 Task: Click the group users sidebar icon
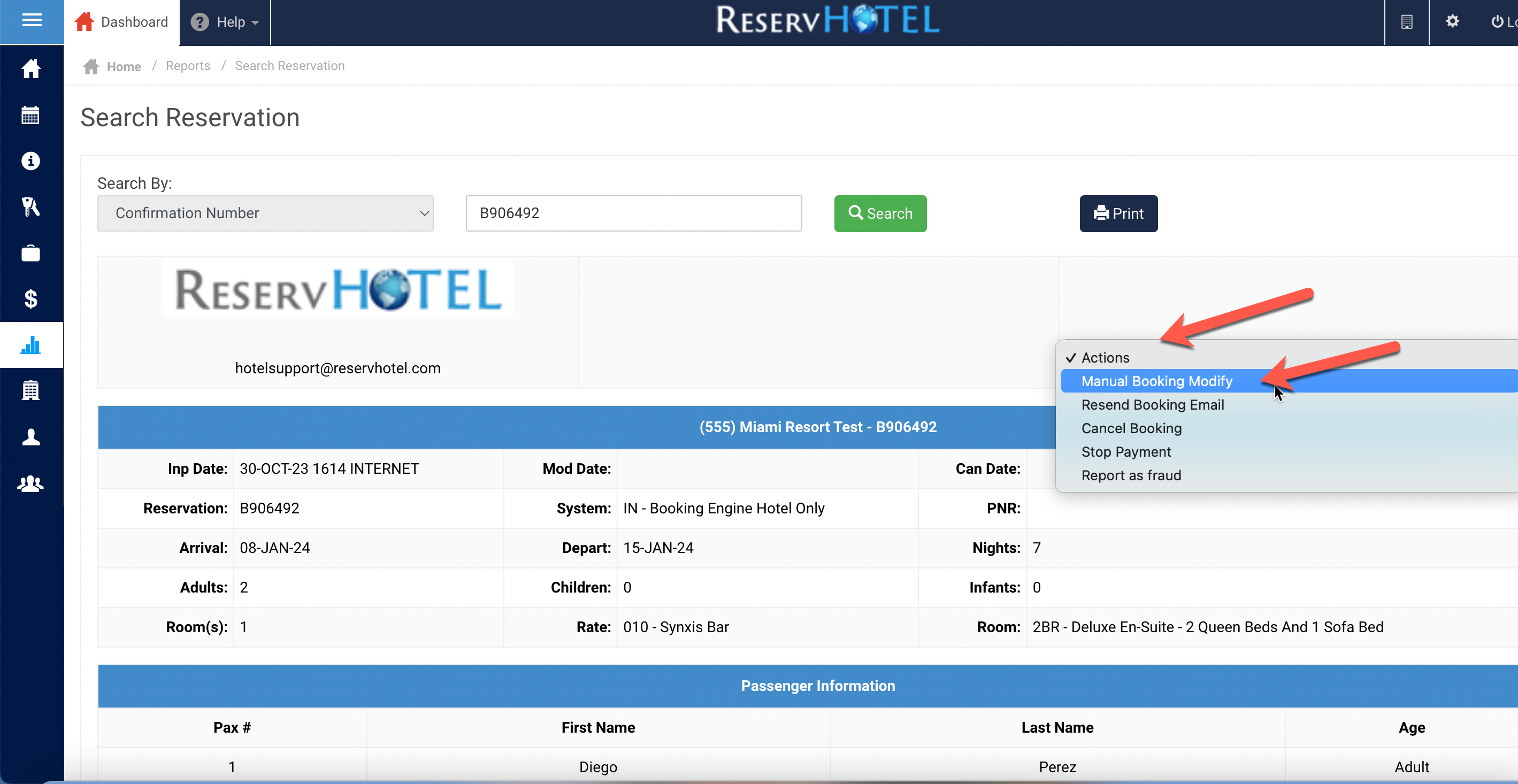tap(30, 483)
